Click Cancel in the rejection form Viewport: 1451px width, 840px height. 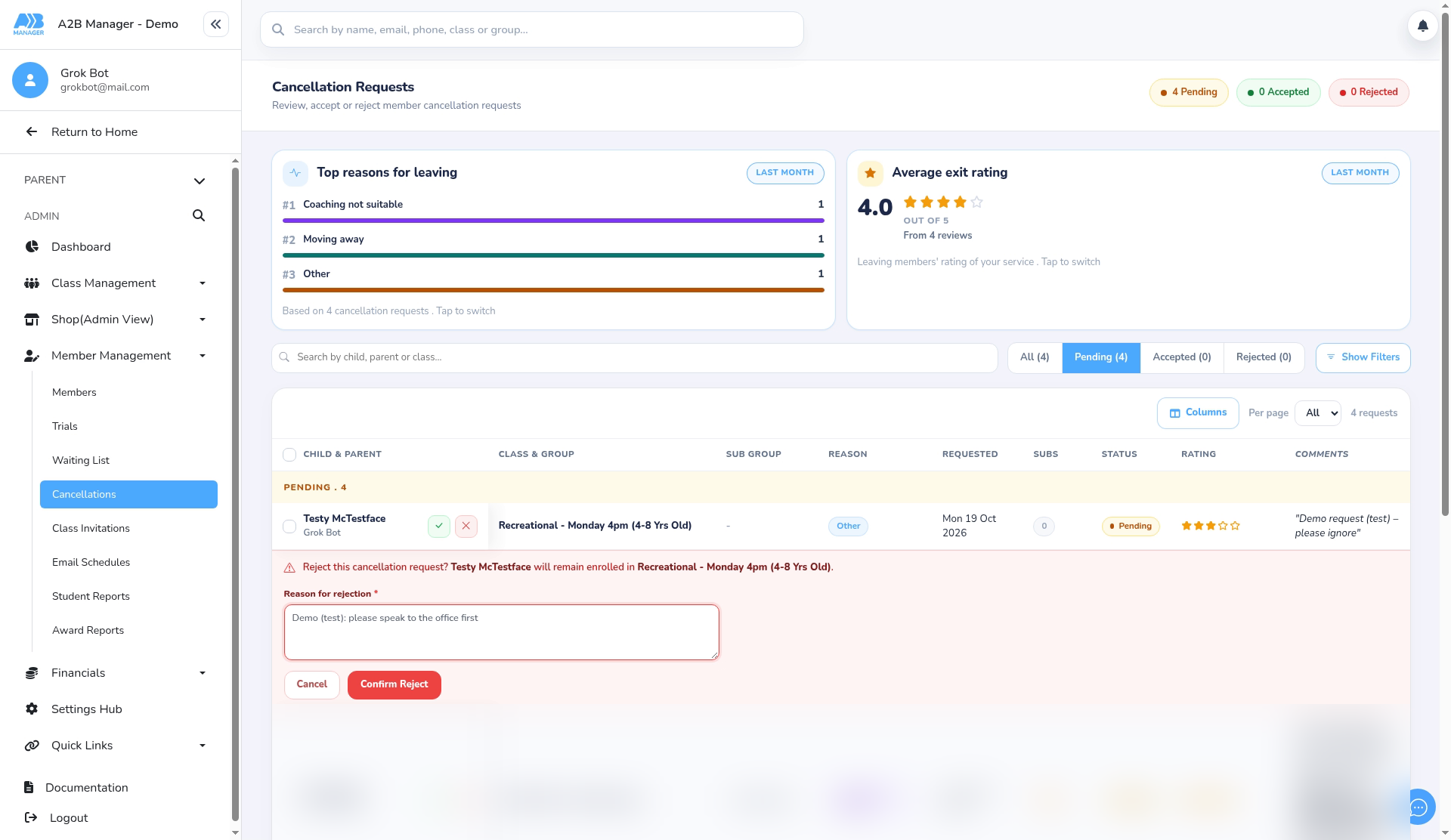(x=312, y=685)
